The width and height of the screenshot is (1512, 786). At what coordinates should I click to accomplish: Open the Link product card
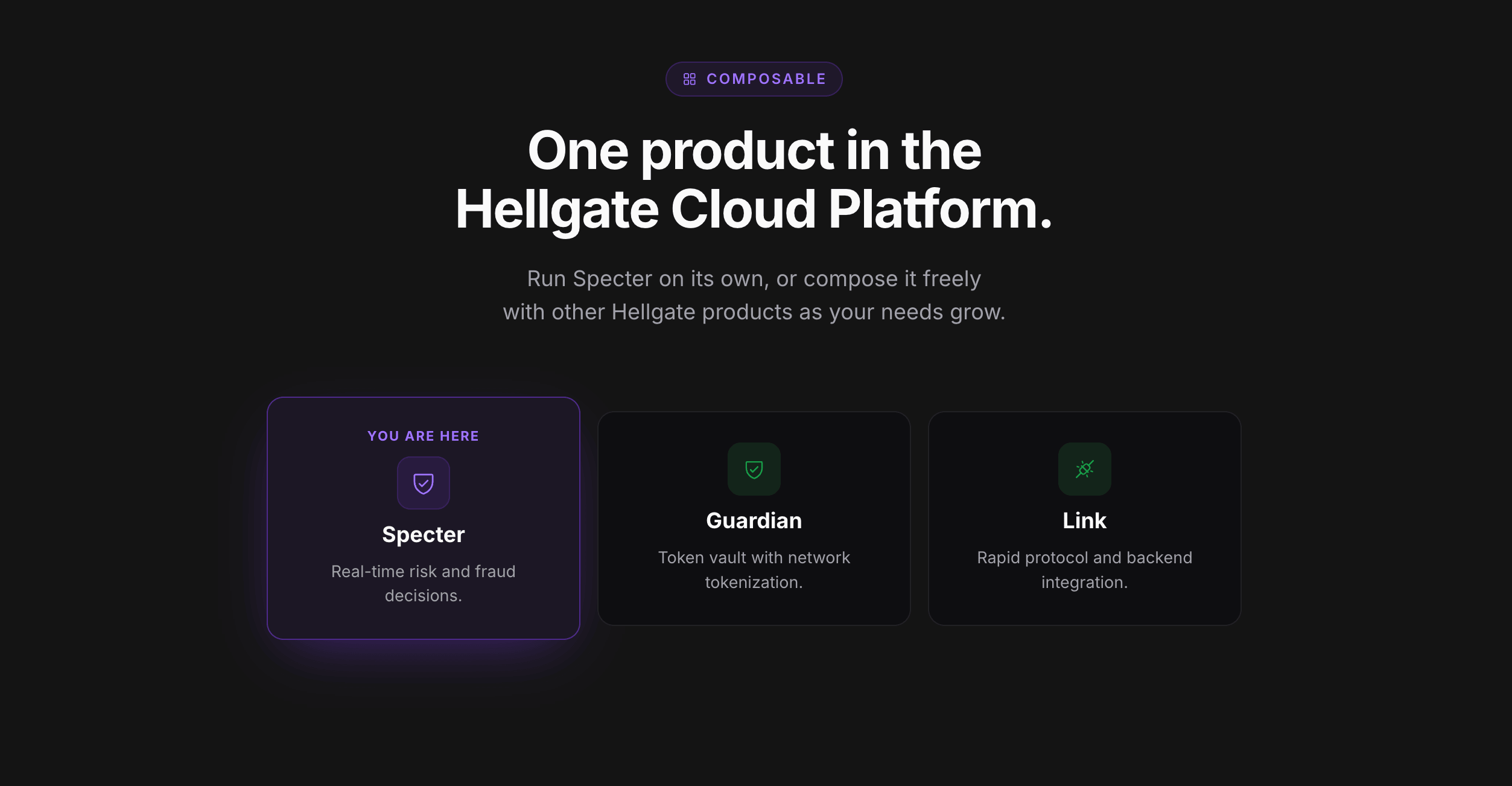tap(1085, 519)
